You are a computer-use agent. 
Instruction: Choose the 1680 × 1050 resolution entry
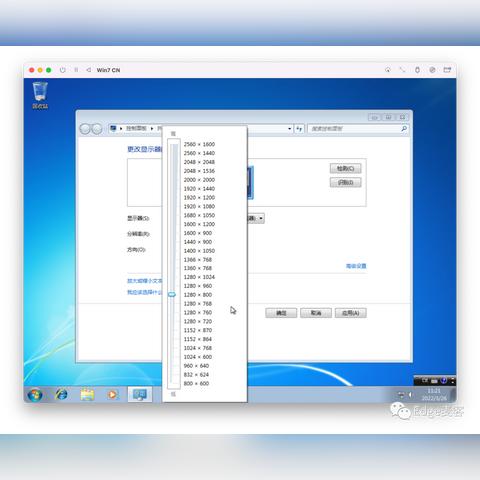coord(199,215)
